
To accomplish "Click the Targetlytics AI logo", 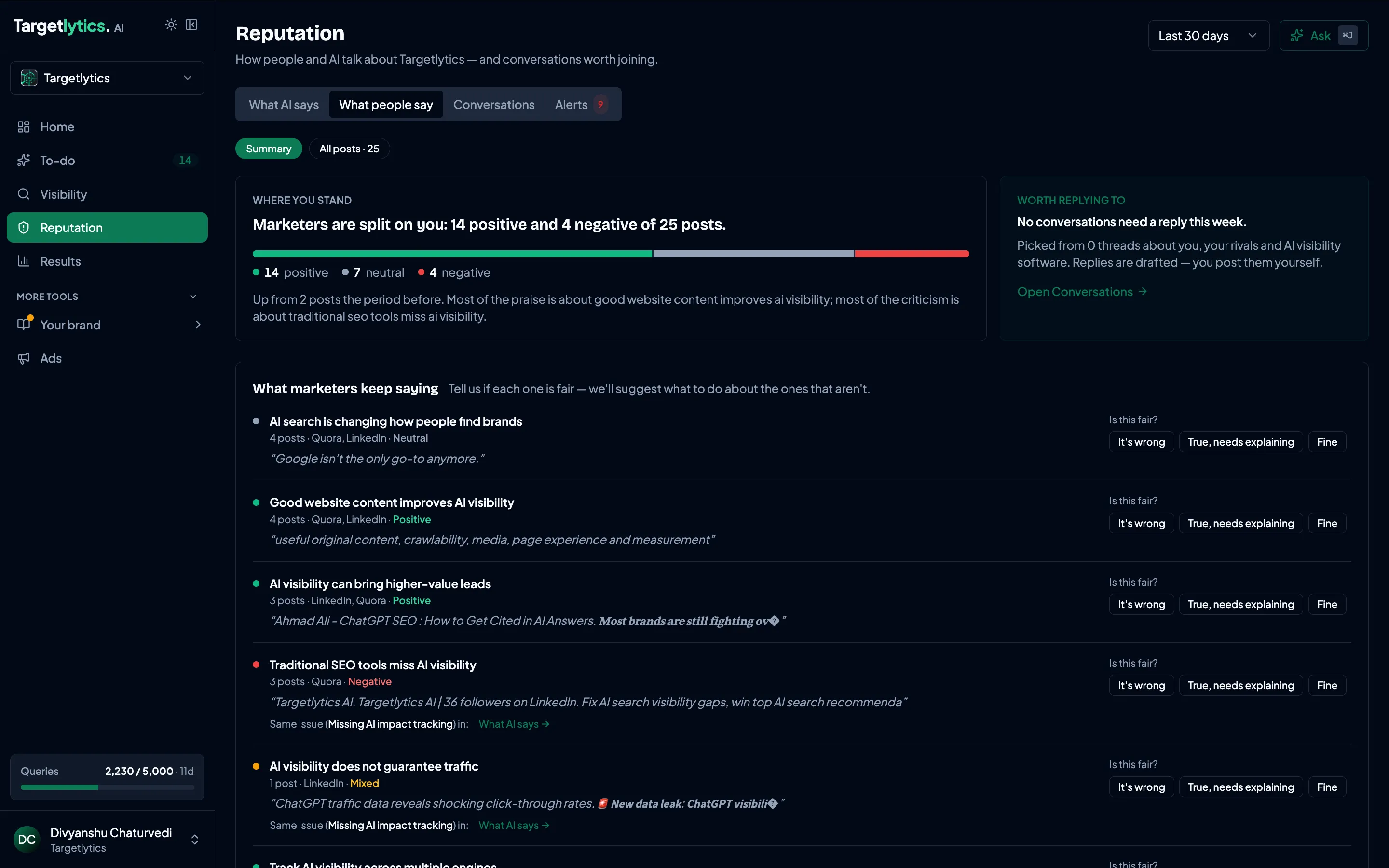I will click(x=68, y=26).
